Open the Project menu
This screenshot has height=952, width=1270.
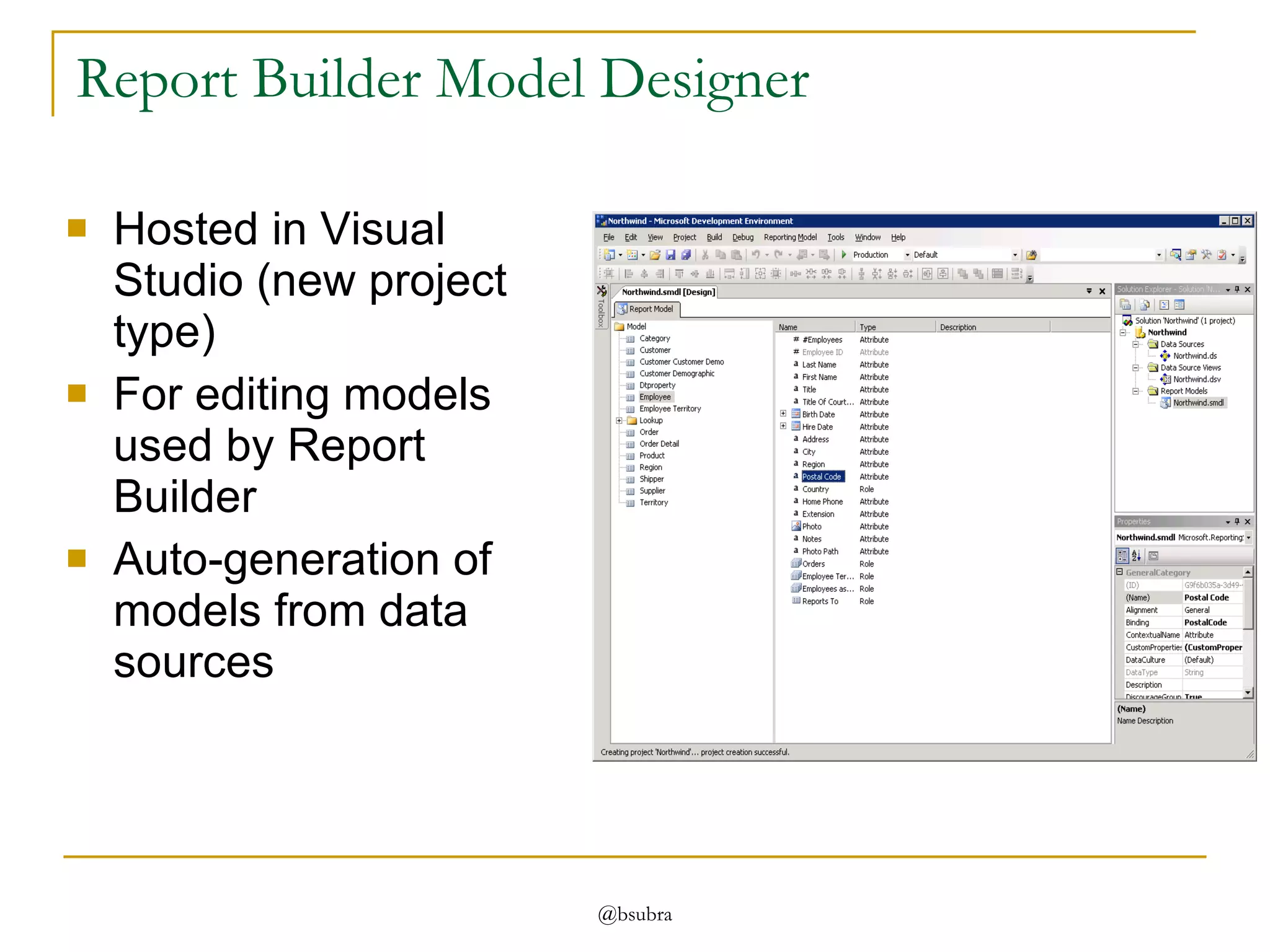tap(685, 237)
